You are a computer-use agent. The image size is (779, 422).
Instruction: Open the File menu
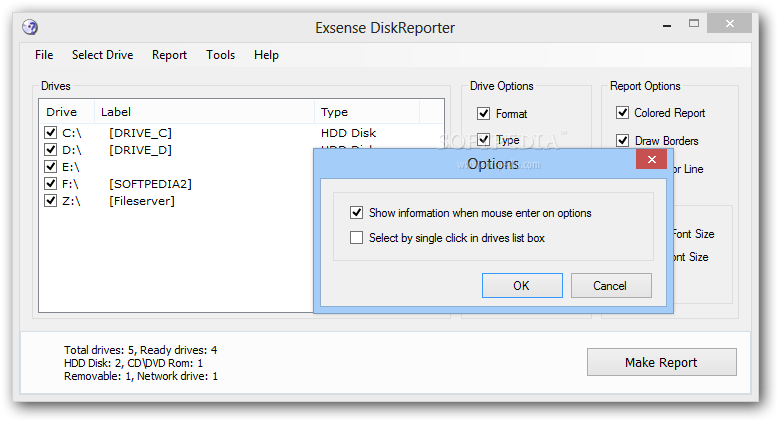pyautogui.click(x=44, y=55)
